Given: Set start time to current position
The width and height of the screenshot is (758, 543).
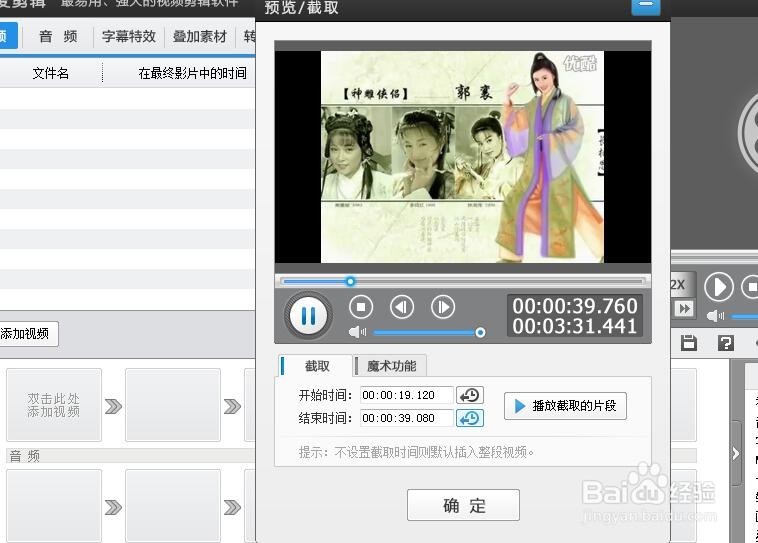Looking at the screenshot, I should pyautogui.click(x=470, y=395).
